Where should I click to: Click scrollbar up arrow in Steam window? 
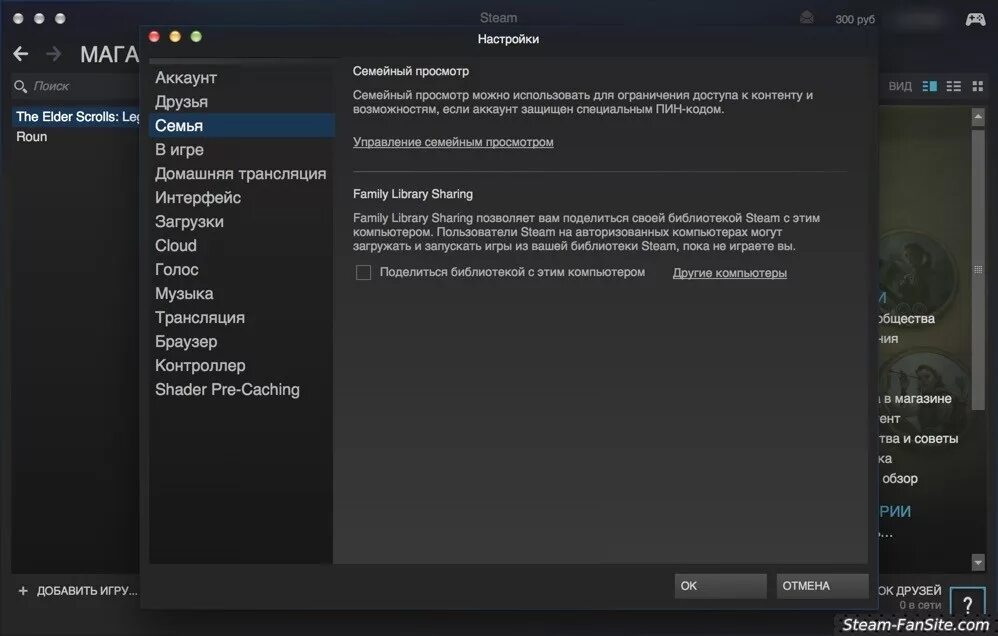(x=978, y=117)
